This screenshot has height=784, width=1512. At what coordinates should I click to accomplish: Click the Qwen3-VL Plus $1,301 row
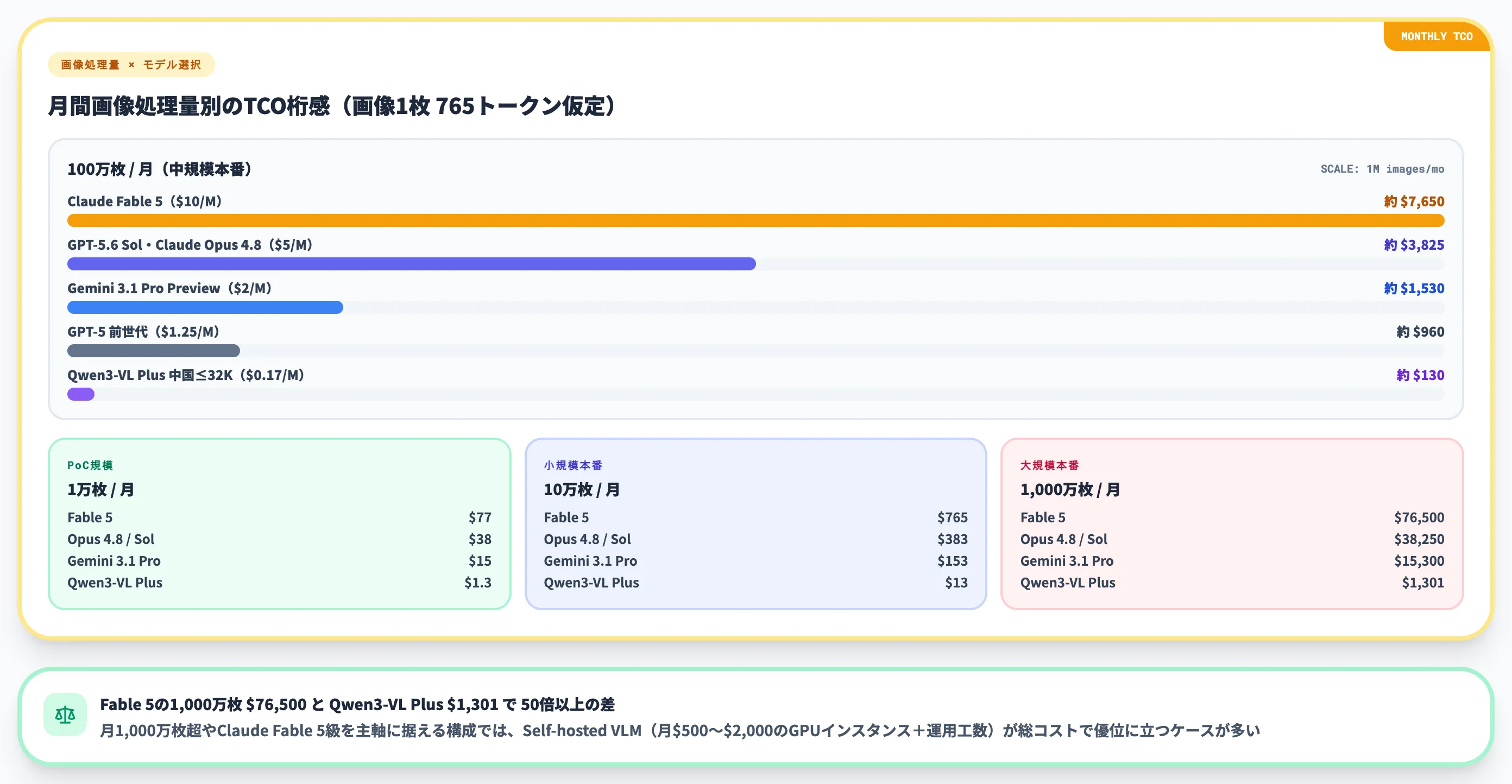[x=1232, y=583]
